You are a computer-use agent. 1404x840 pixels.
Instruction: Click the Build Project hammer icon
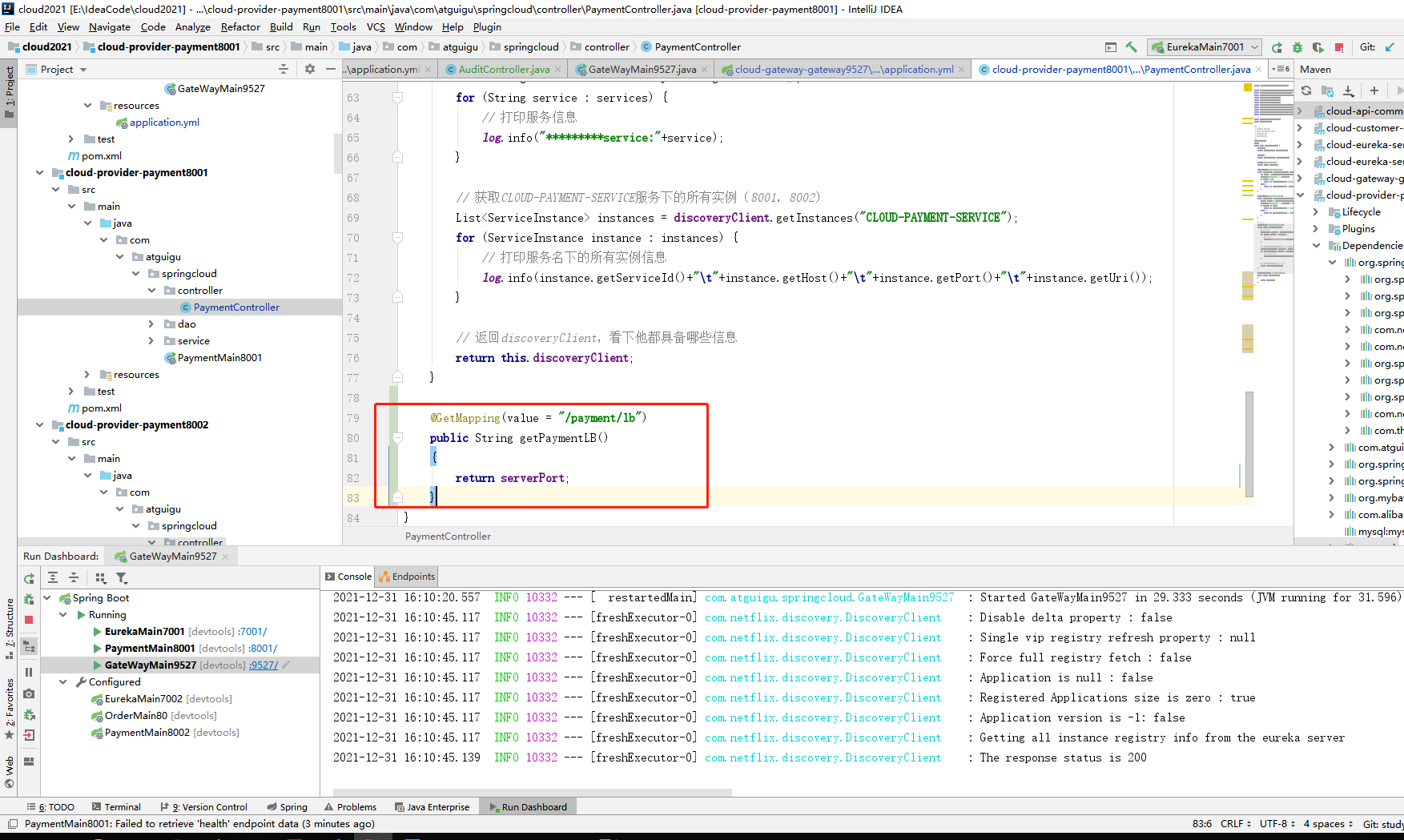1131,47
